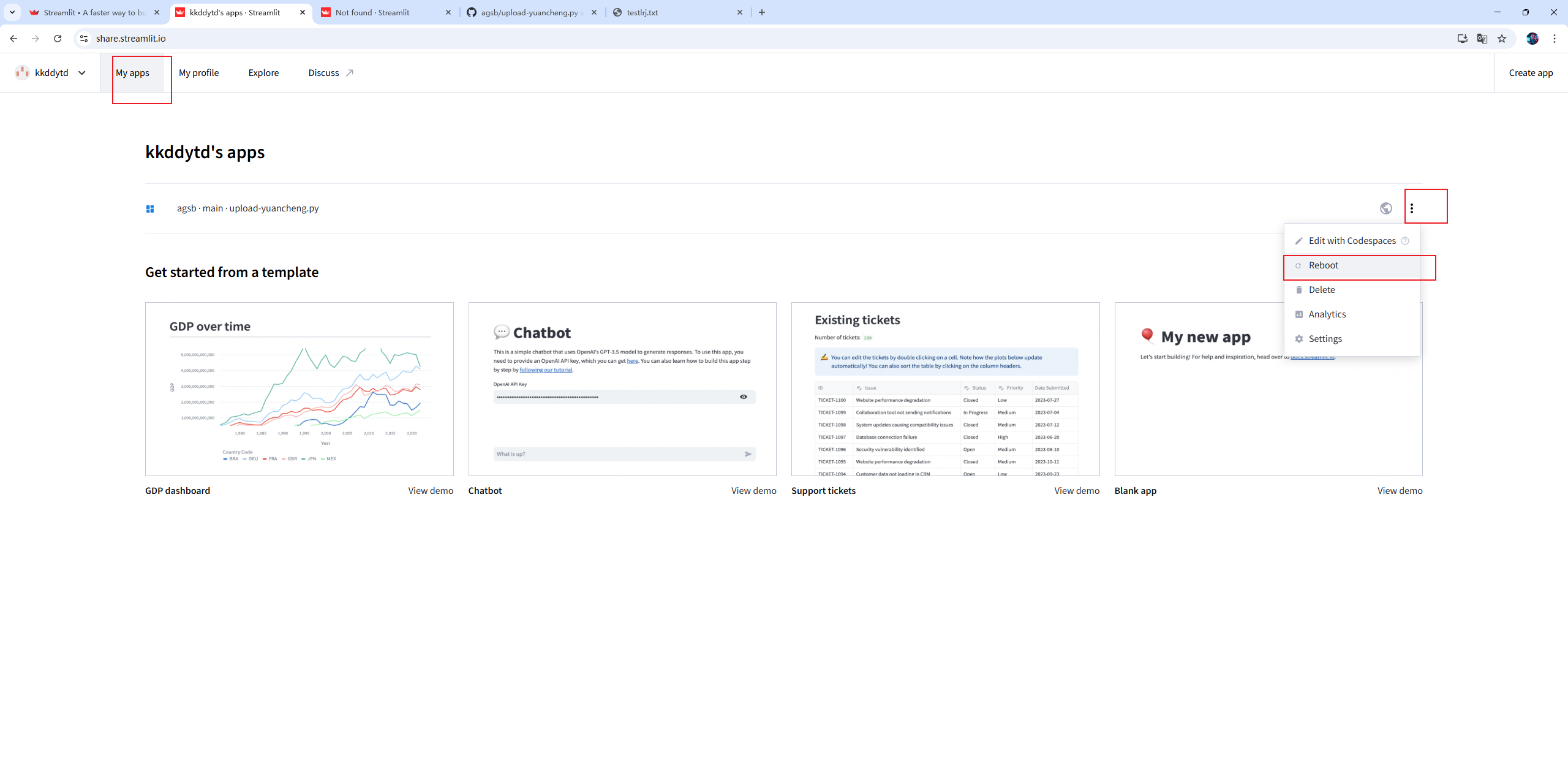This screenshot has height=766, width=1568.
Task: Click the install app icon in address bar
Action: 1463,39
